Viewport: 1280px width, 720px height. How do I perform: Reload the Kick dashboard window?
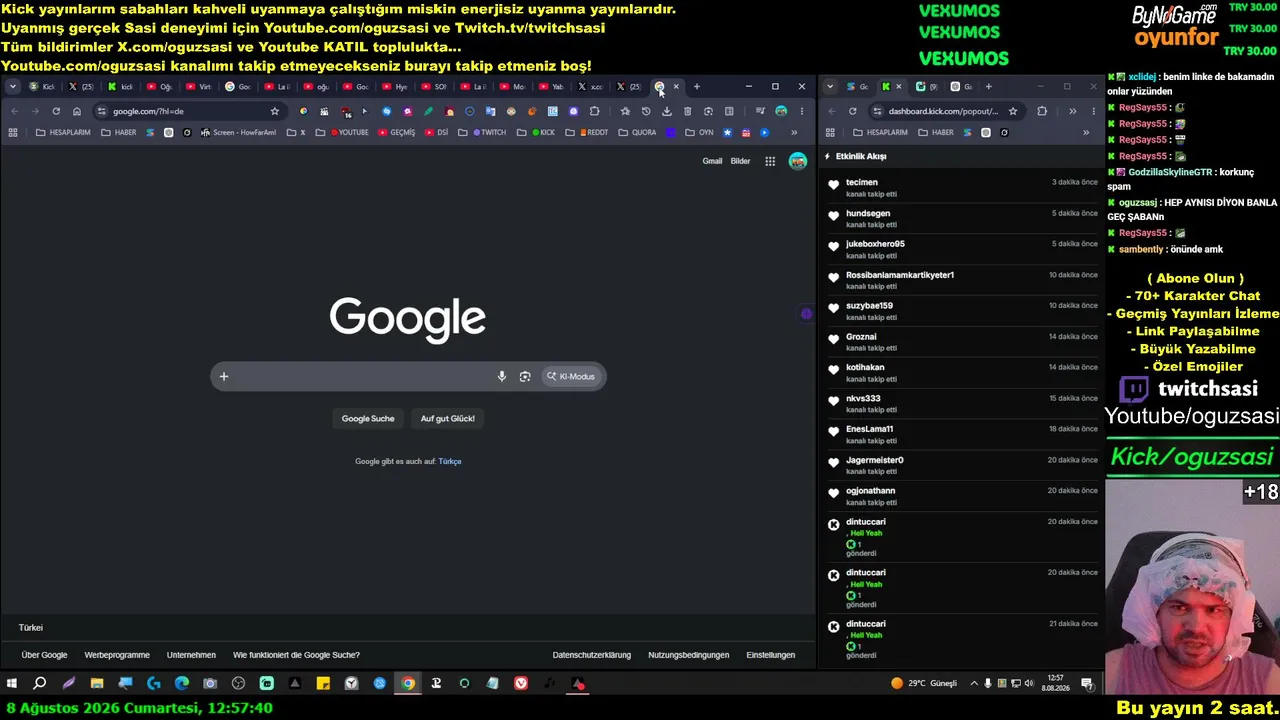point(852,111)
